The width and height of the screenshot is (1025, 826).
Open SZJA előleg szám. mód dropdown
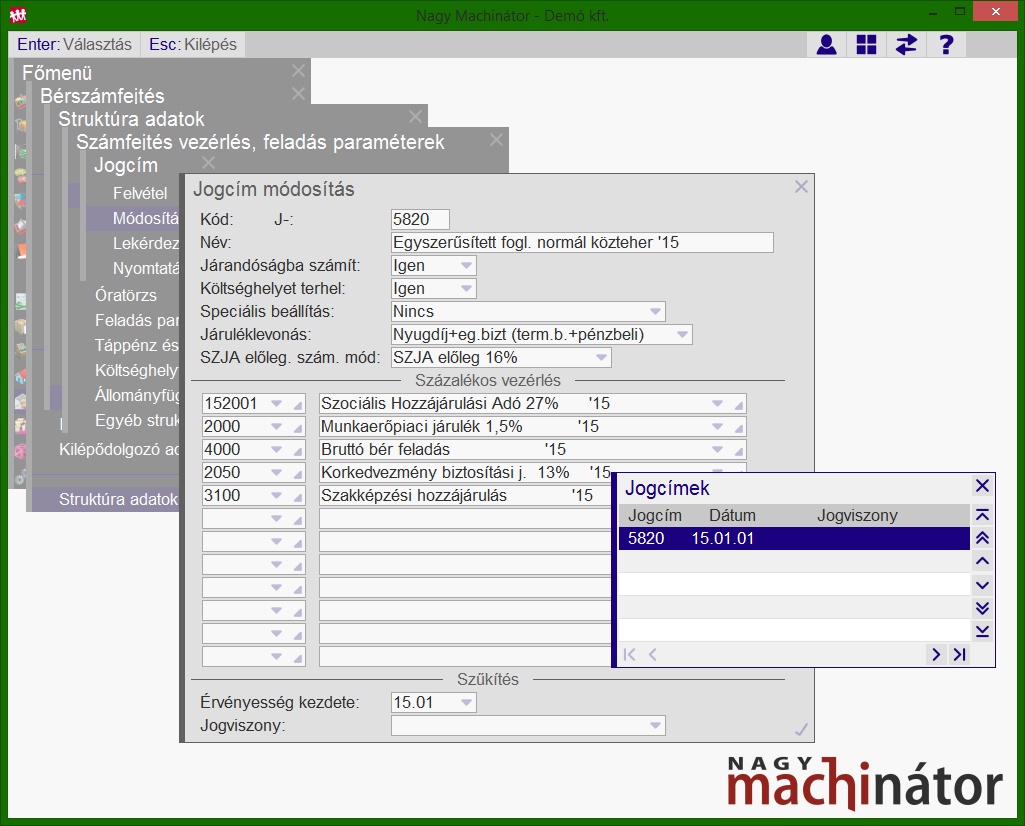tap(601, 358)
